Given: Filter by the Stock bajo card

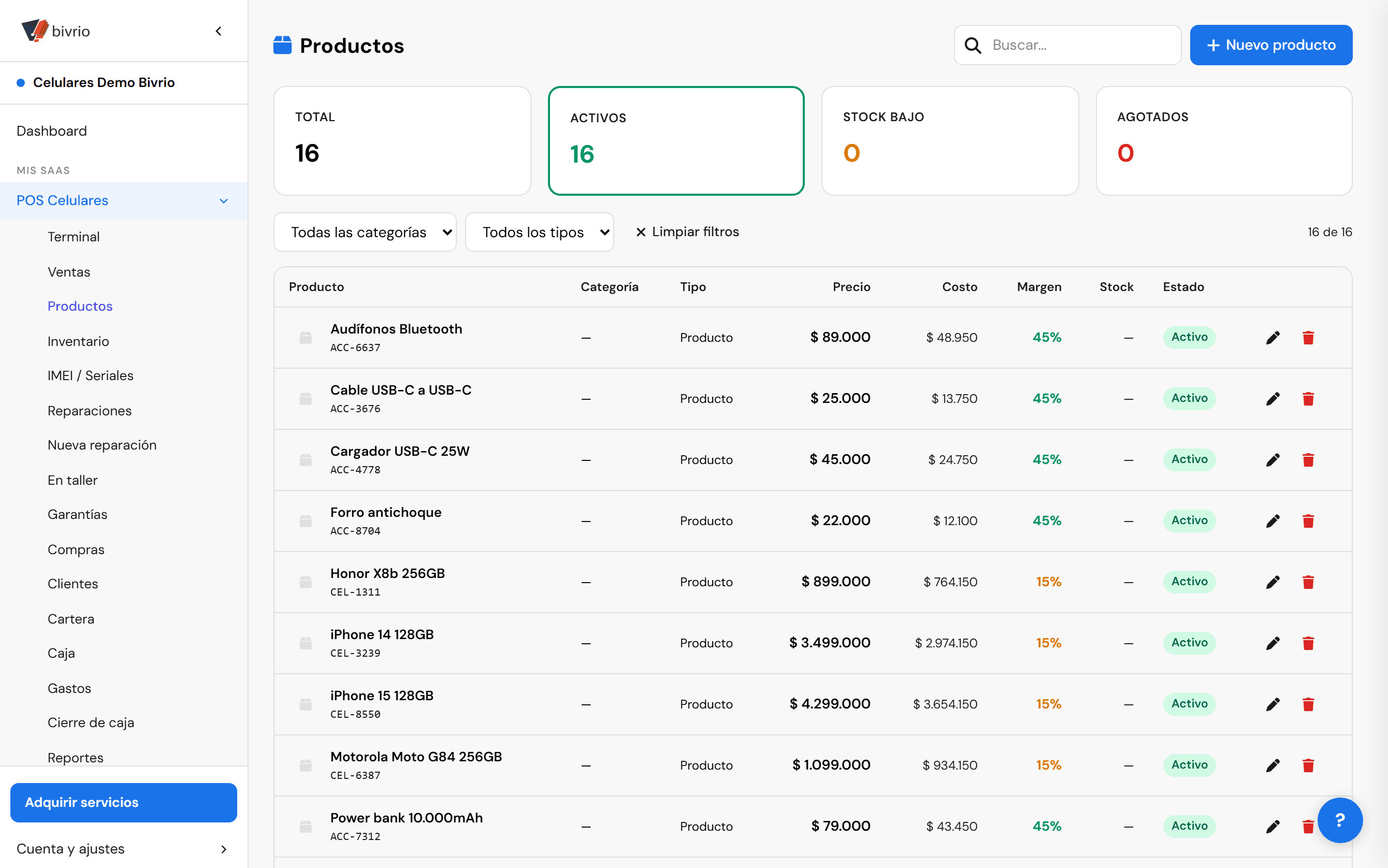Looking at the screenshot, I should (x=950, y=141).
